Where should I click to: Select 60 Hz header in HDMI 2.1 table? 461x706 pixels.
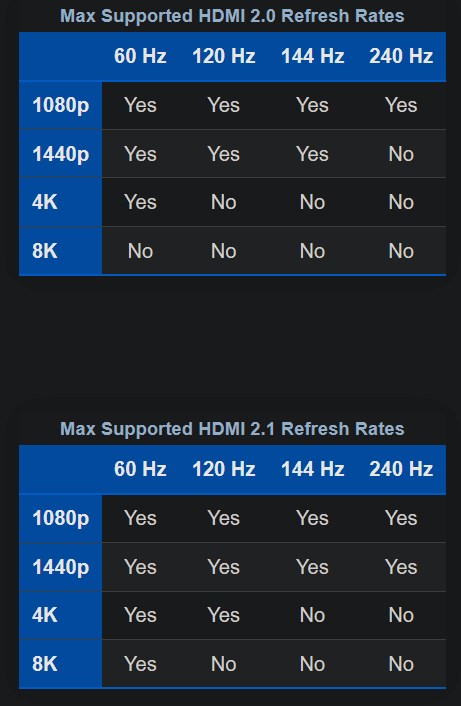coord(140,469)
